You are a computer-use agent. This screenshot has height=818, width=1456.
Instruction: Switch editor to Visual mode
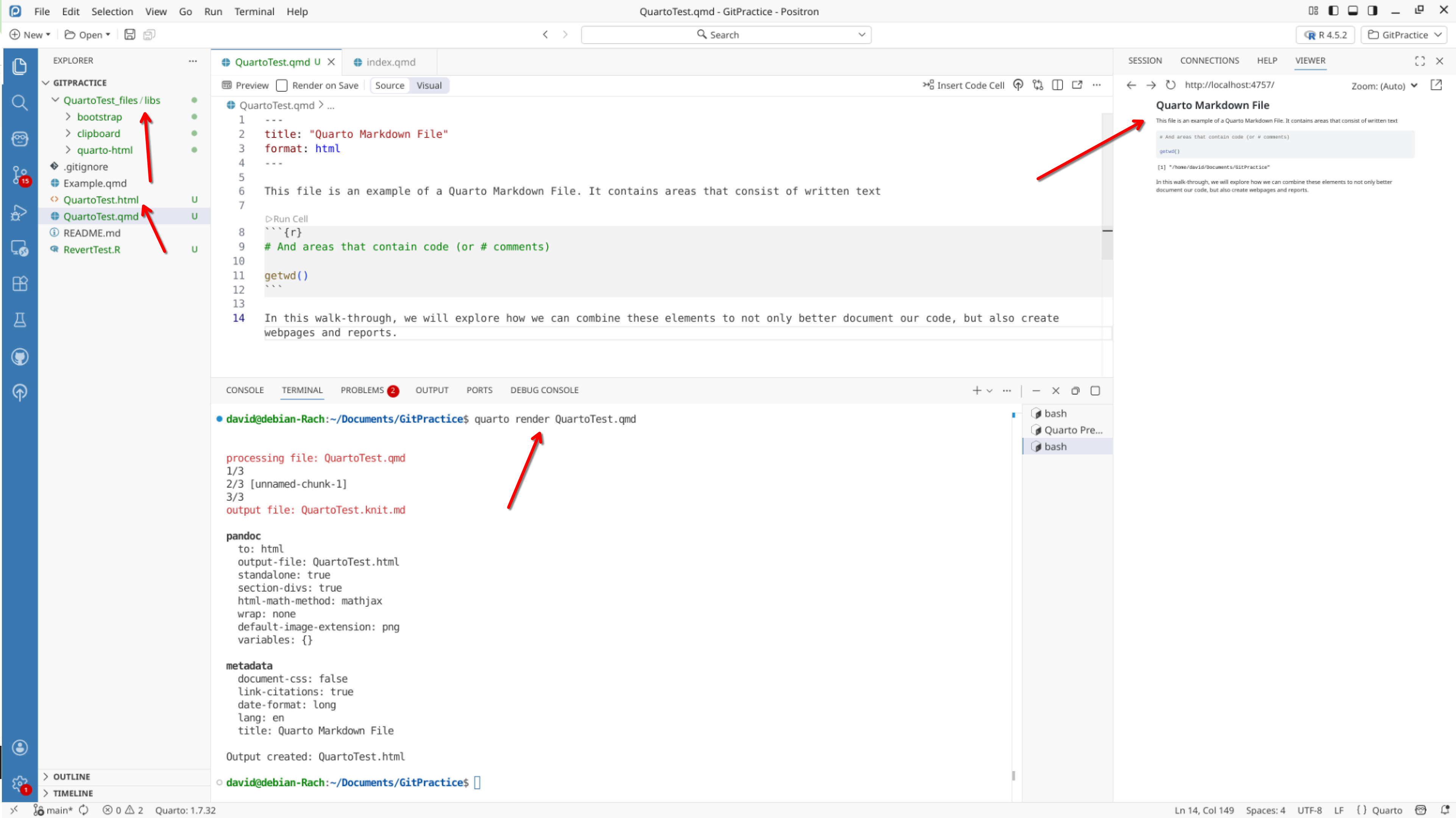tap(429, 85)
